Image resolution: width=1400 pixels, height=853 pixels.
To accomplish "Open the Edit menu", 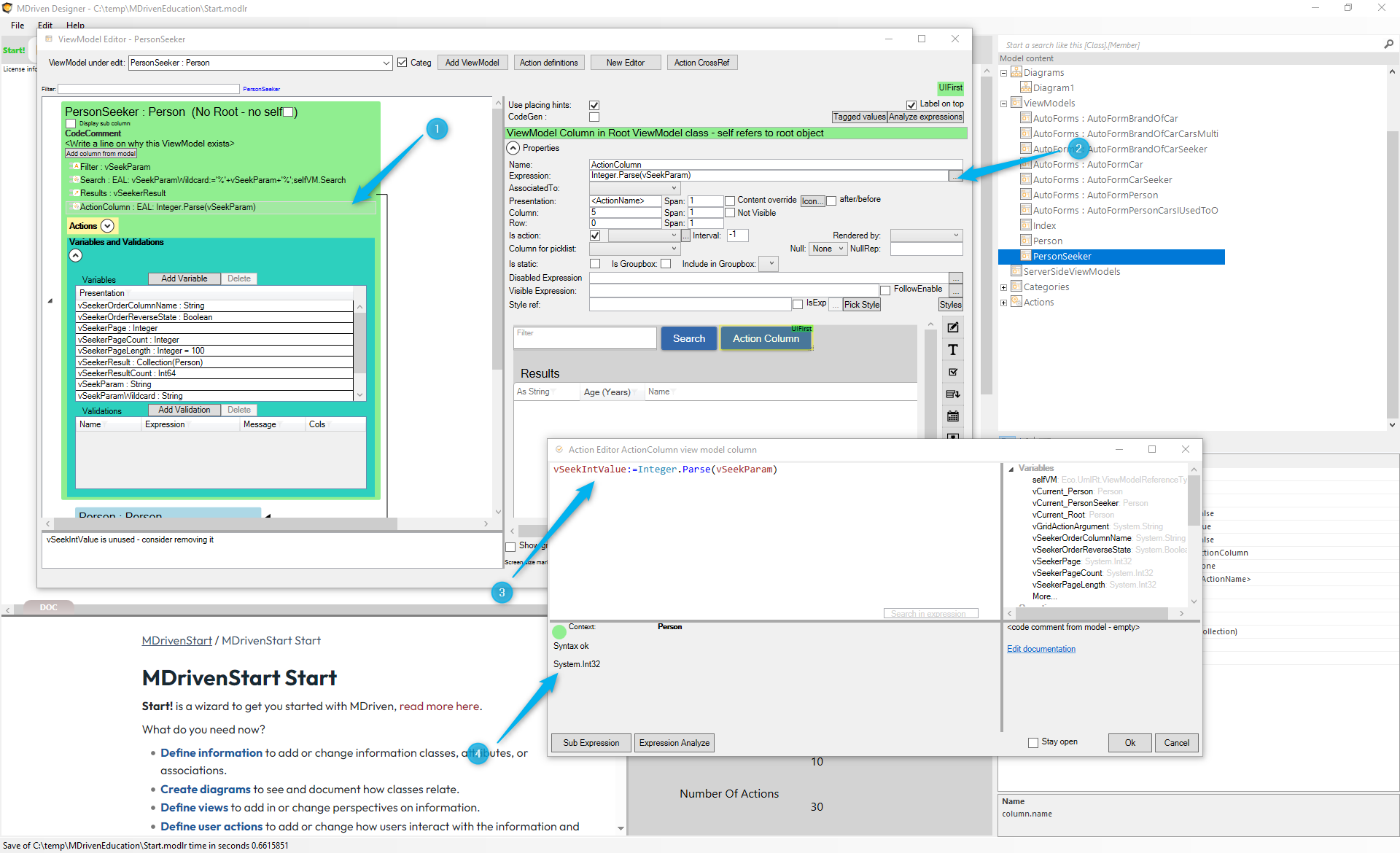I will (x=45, y=25).
